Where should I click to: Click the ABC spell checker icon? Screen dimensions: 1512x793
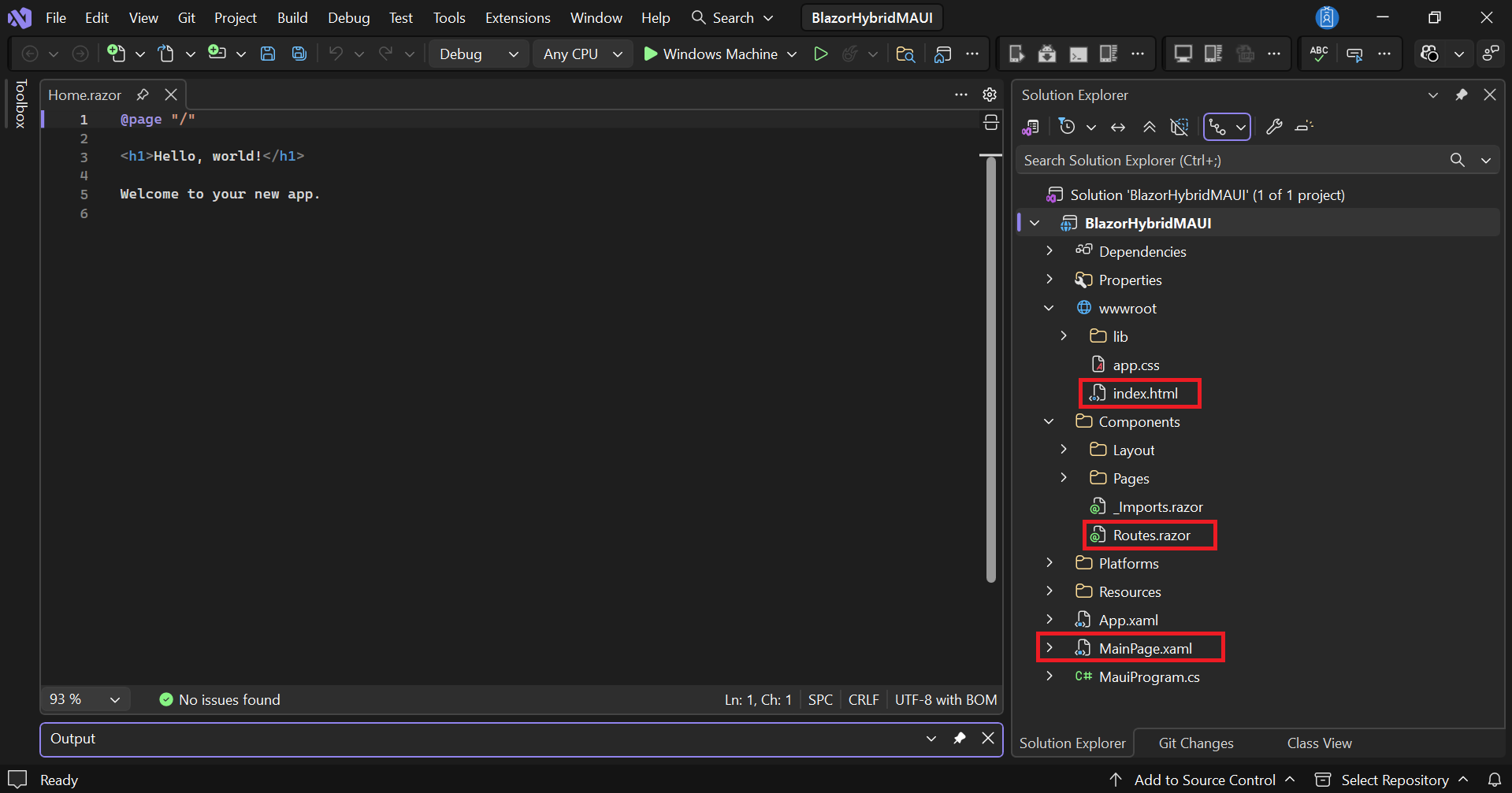click(1318, 54)
